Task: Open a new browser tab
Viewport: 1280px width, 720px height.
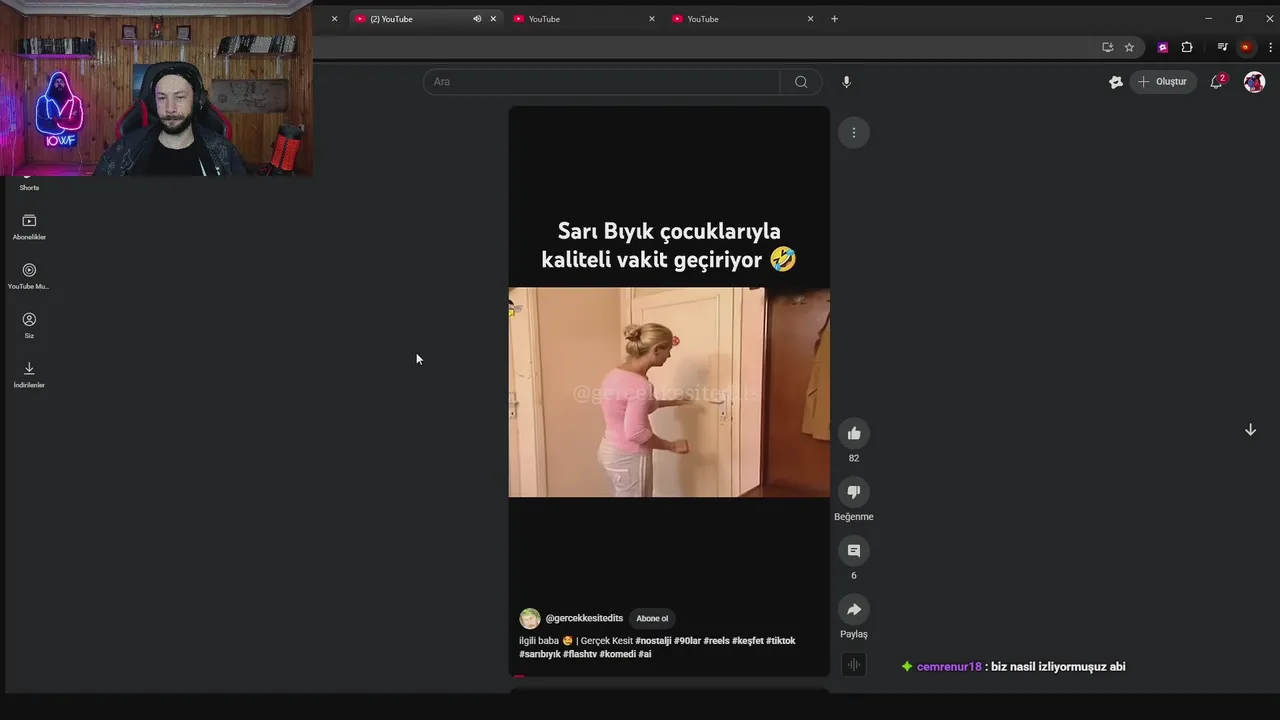Action: click(834, 19)
